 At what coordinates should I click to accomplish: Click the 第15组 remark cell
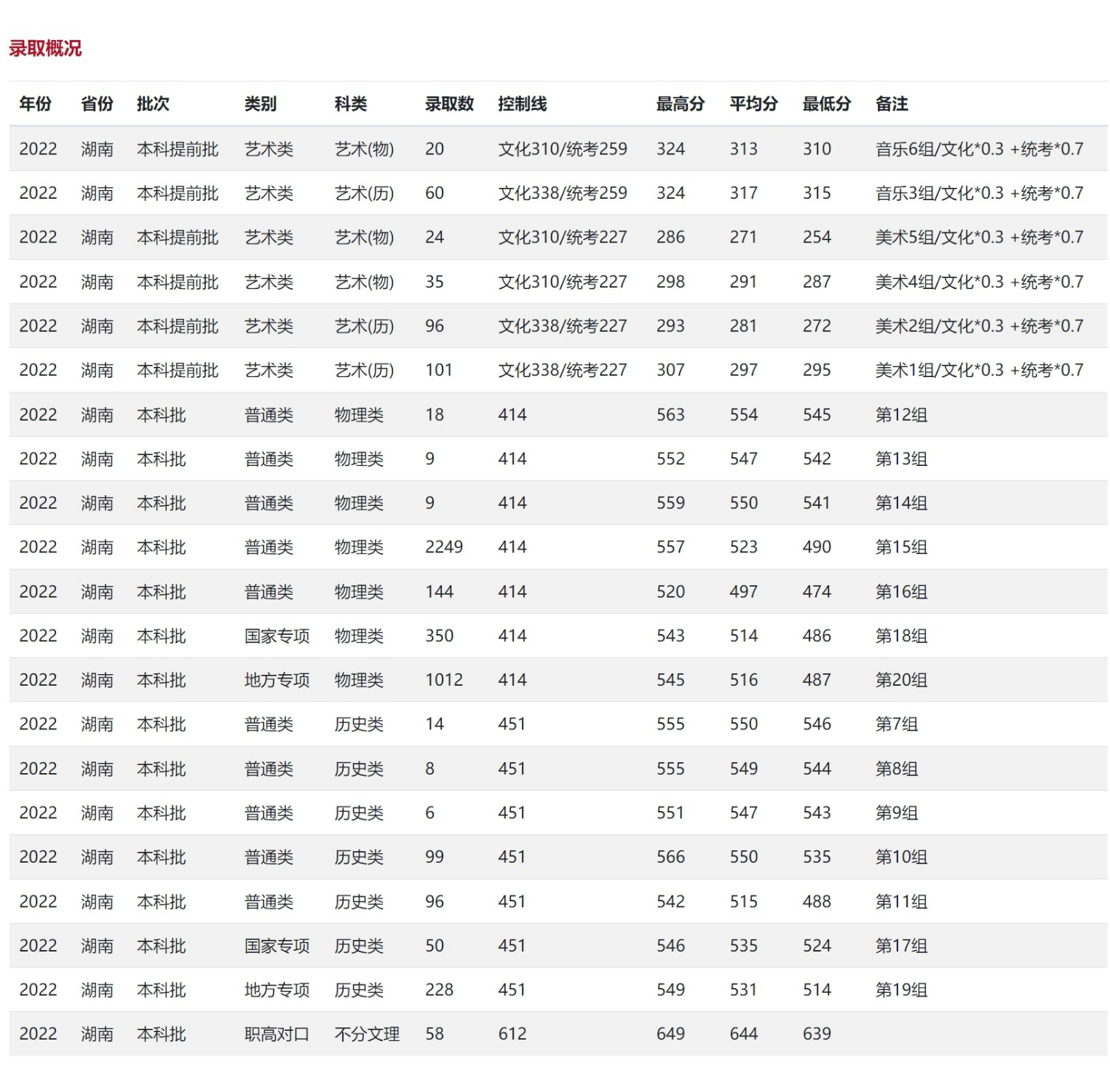[901, 547]
